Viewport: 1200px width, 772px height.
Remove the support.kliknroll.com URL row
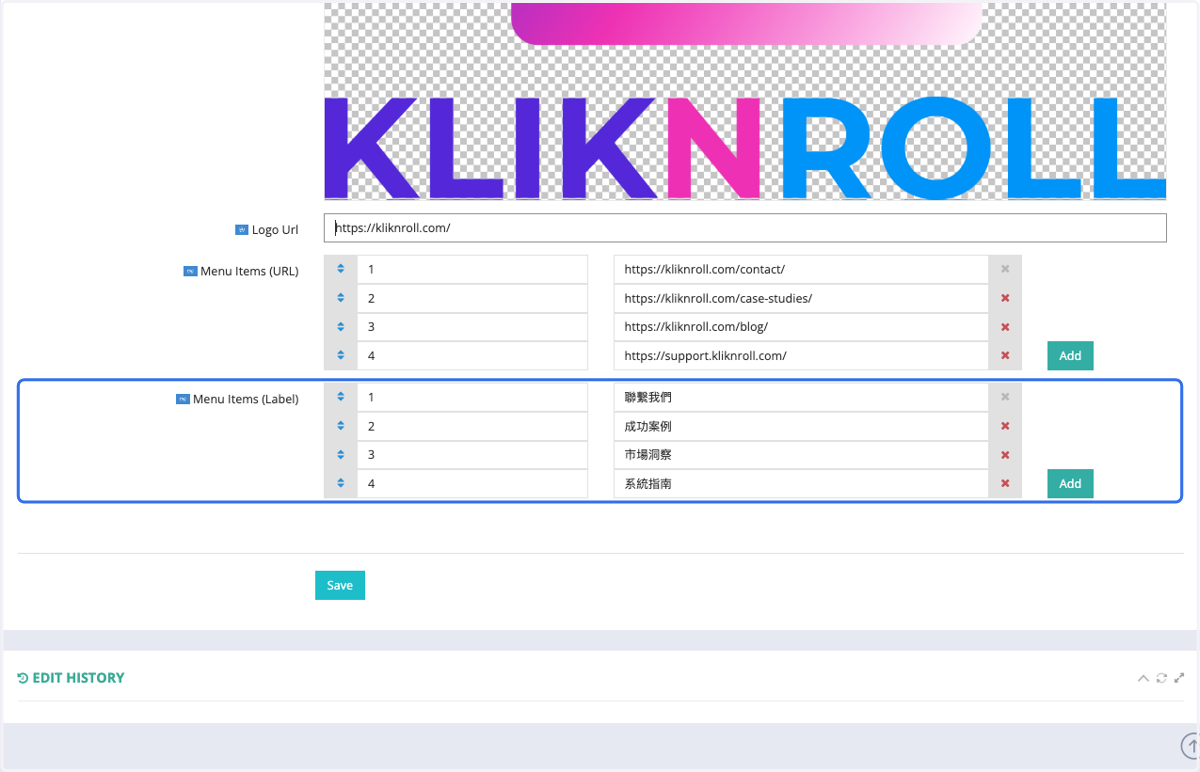click(1005, 355)
